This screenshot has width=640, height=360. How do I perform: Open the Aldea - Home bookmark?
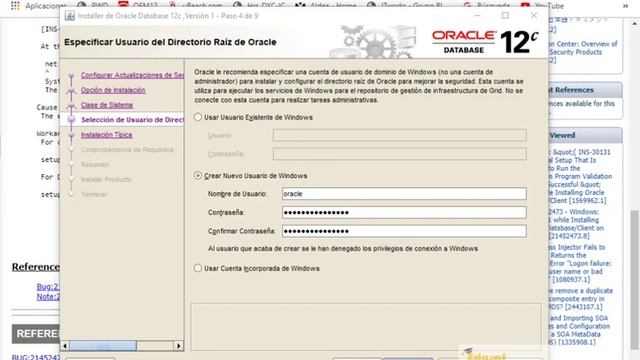click(326, 6)
